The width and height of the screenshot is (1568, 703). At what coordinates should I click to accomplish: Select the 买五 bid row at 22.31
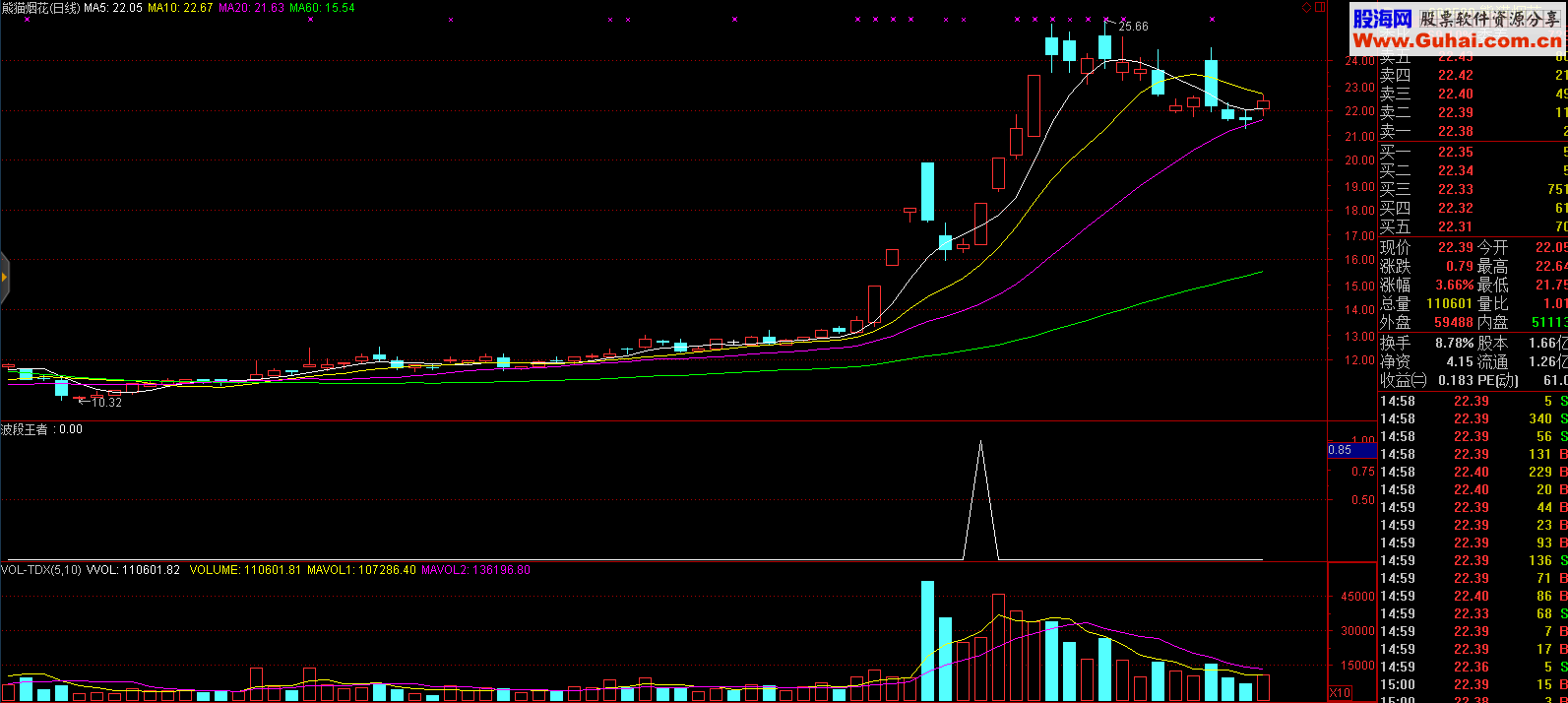click(x=1473, y=227)
